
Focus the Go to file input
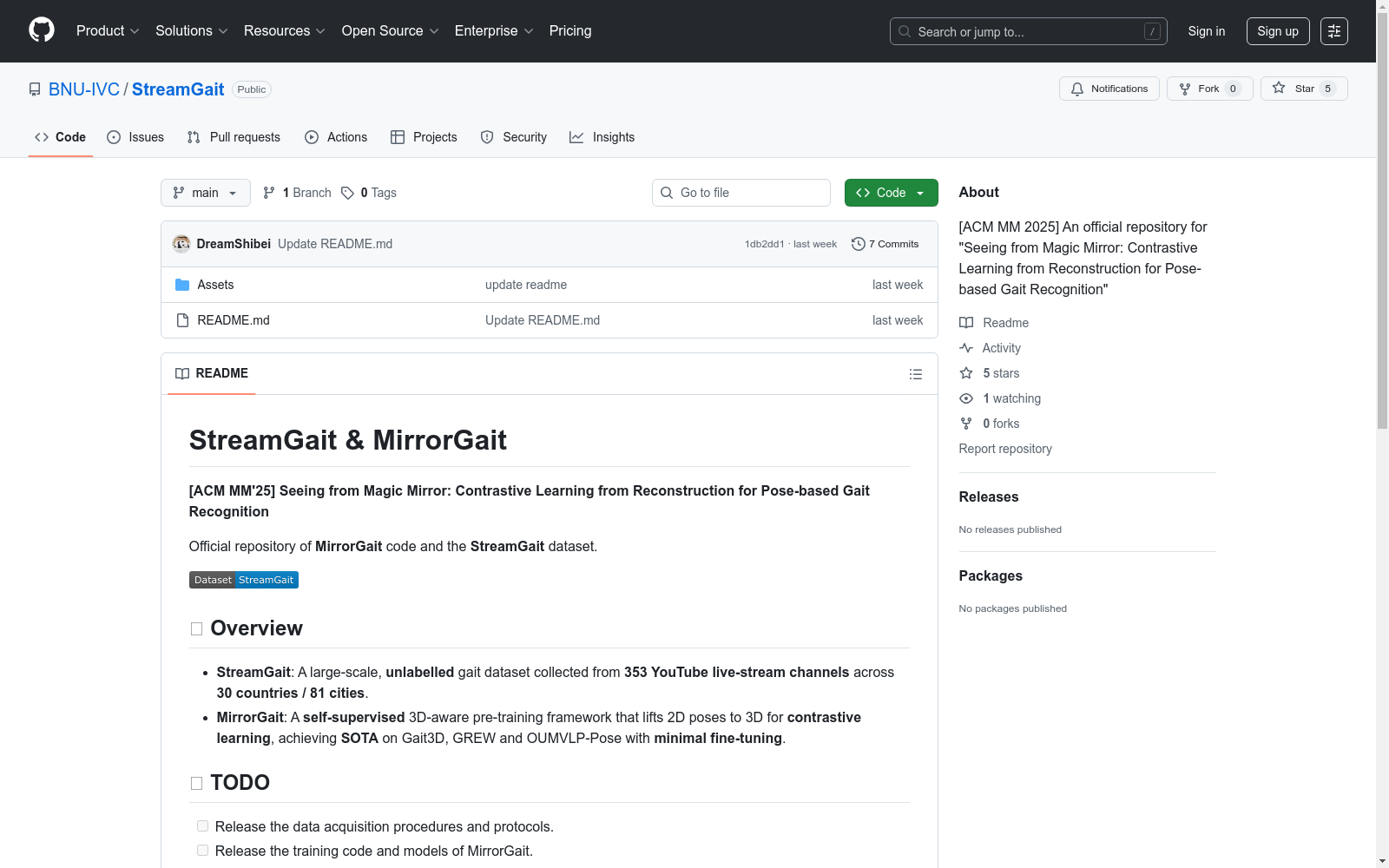741,193
